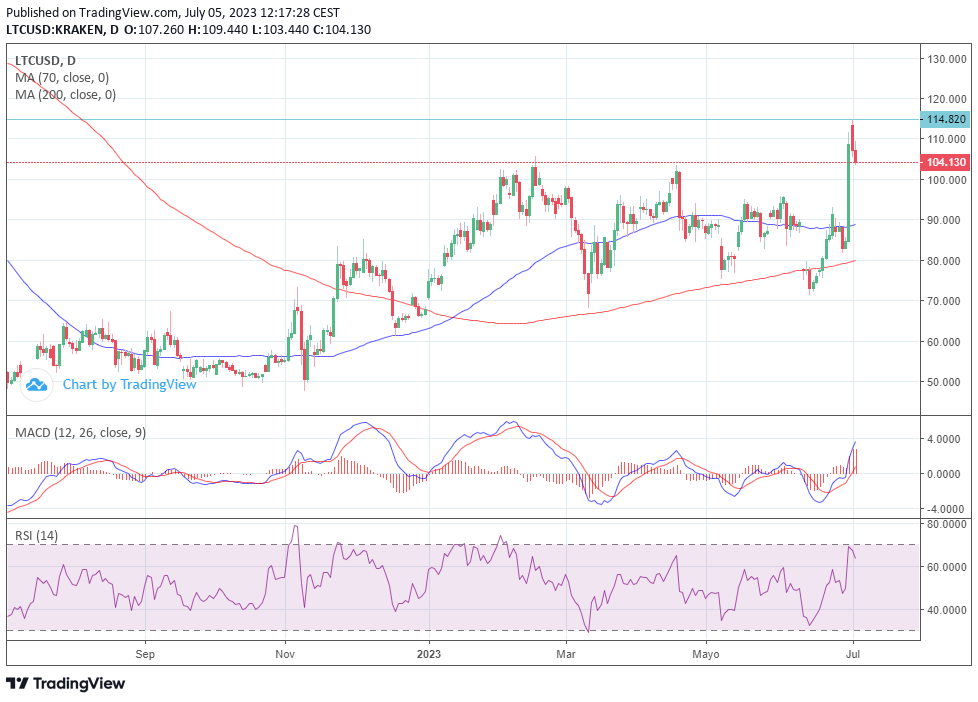Viewport: 978px width, 702px height.
Task: Click the MACD -4.0000 axis label
Action: pyautogui.click(x=945, y=509)
